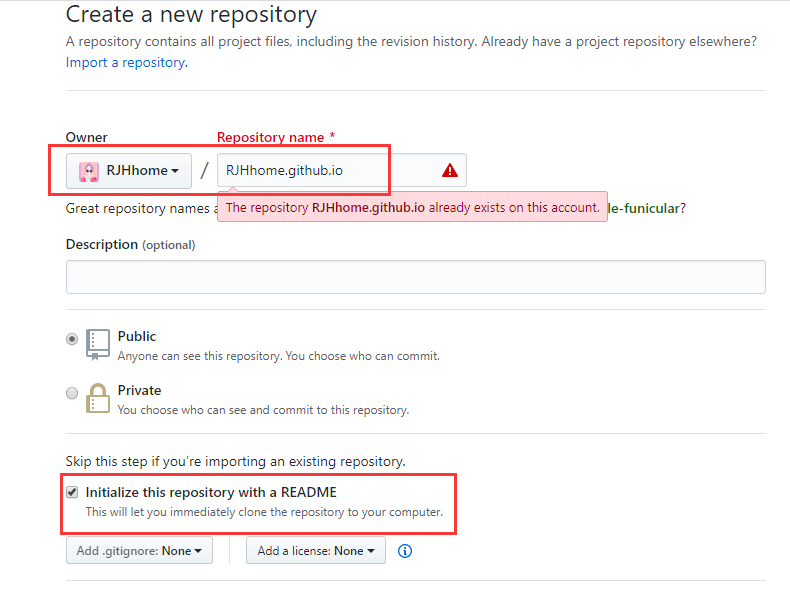
Task: Click the repository already exists error message
Action: click(412, 207)
